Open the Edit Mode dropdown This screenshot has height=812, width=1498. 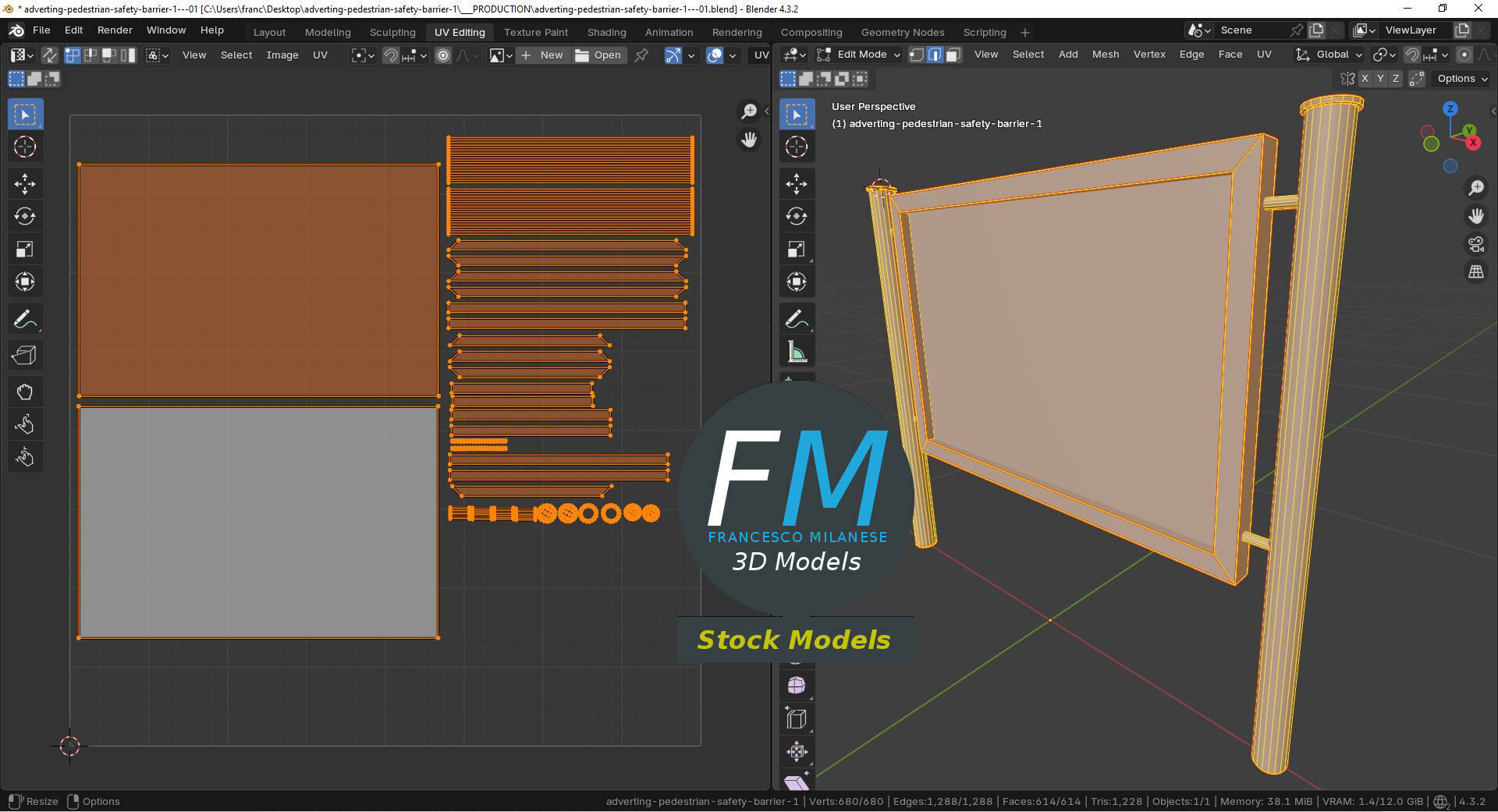point(858,55)
